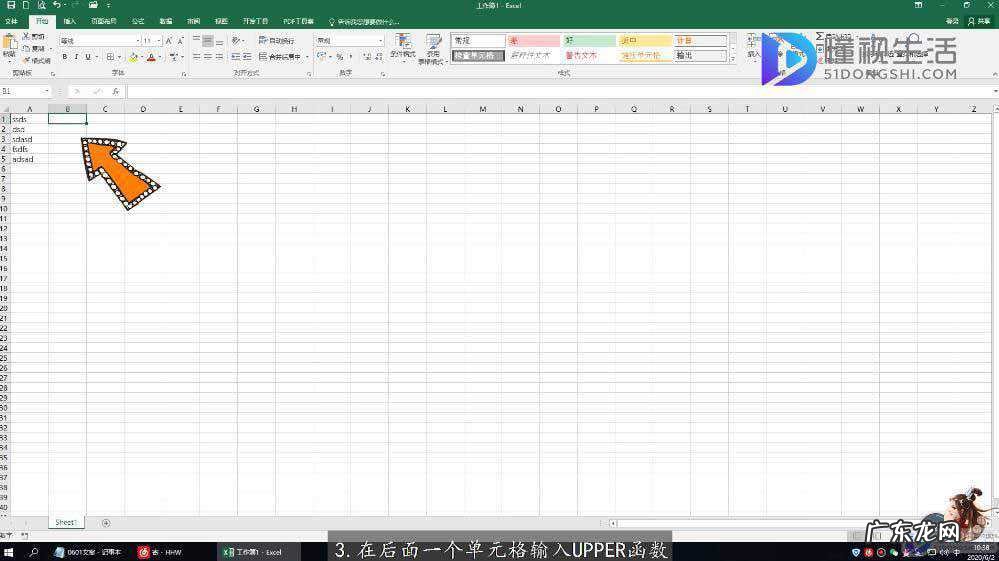The width and height of the screenshot is (999, 561).
Task: Expand the Name Box dropdown
Action: 46,92
